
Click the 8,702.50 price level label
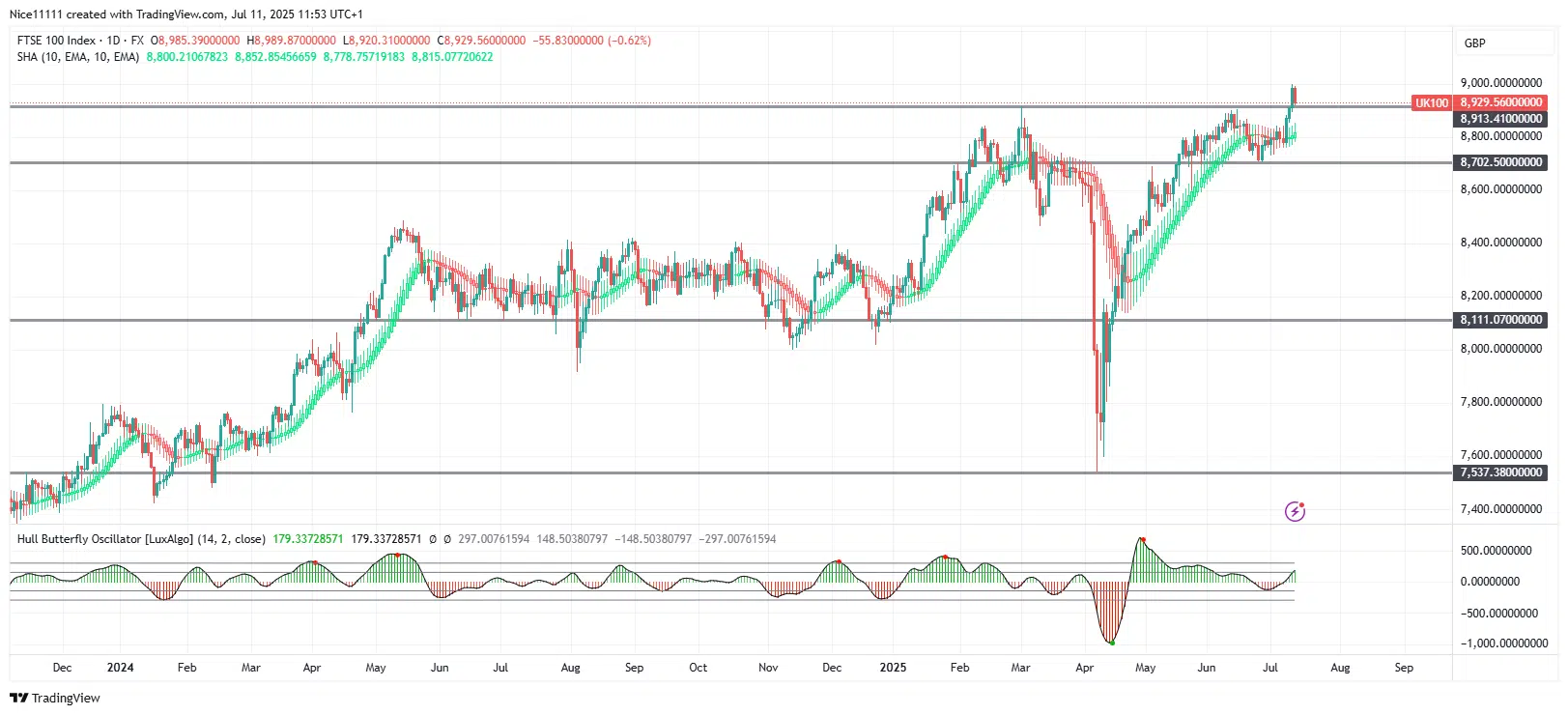1500,162
